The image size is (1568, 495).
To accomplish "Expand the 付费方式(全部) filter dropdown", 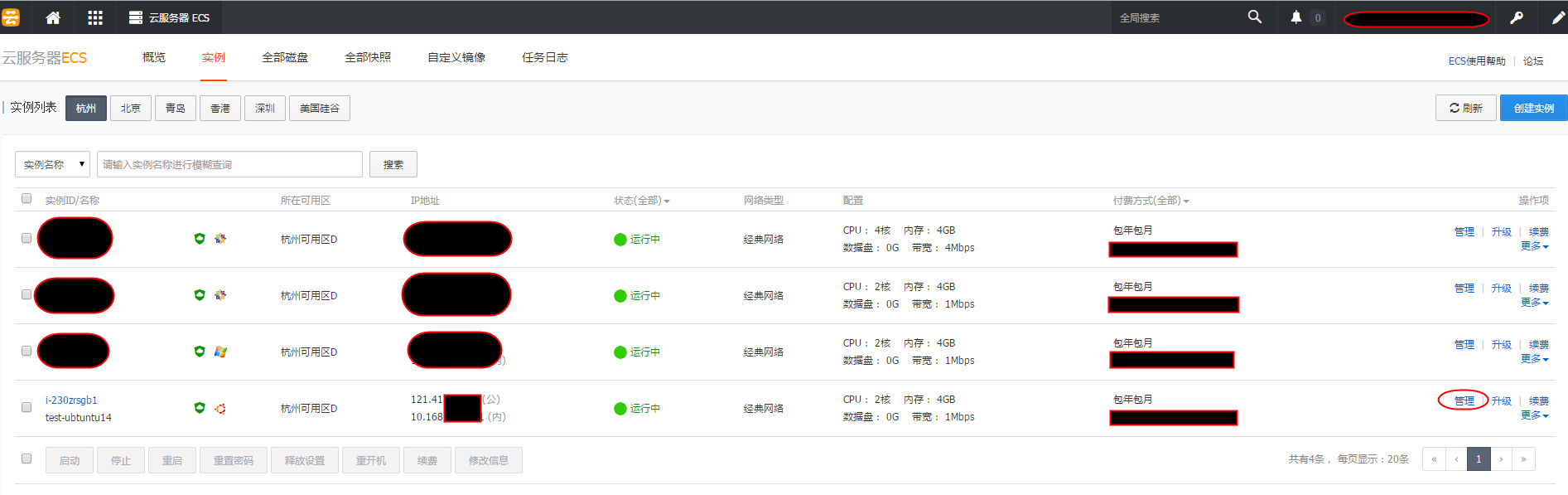I will tap(1151, 201).
